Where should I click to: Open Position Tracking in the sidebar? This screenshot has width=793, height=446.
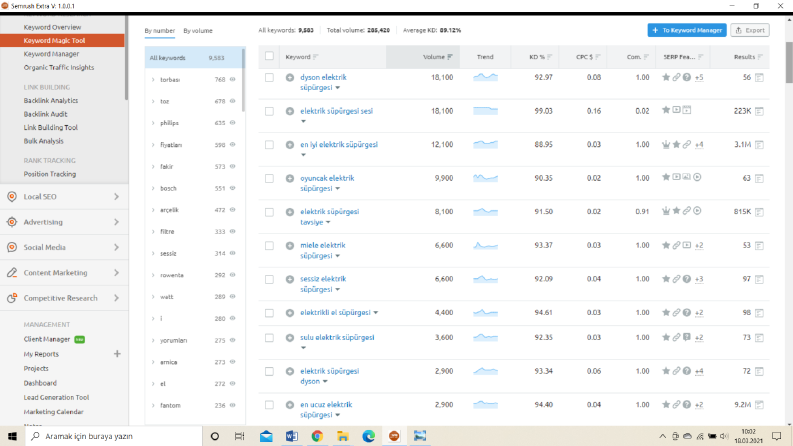point(50,174)
